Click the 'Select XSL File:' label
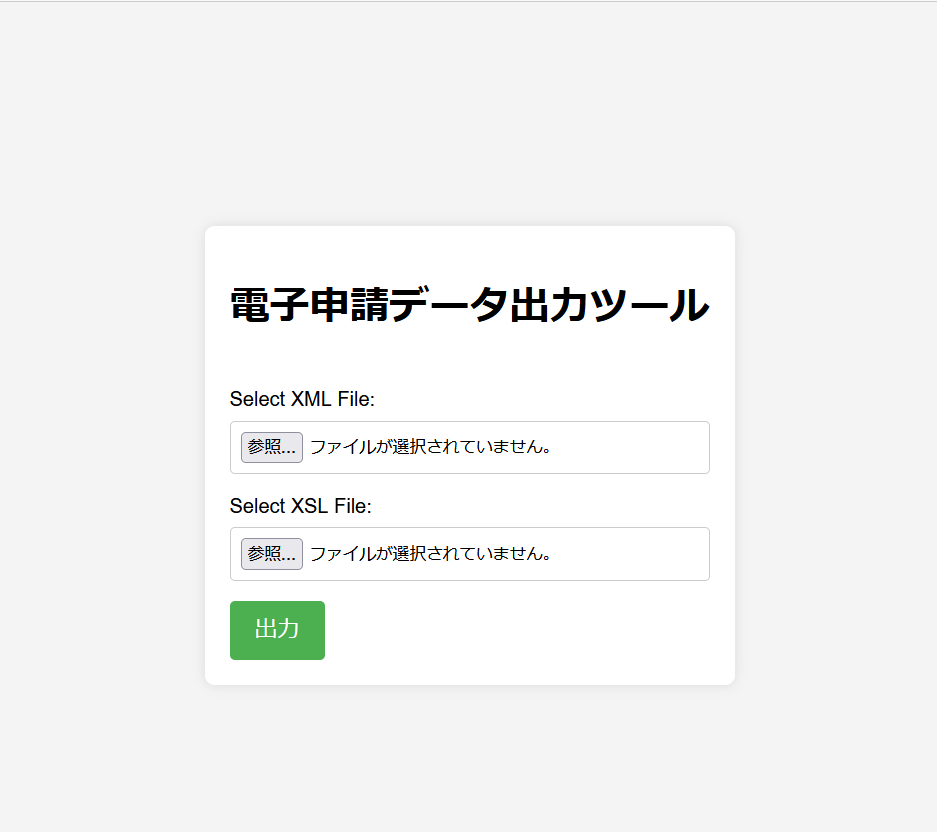Viewport: 937px width, 832px height. click(x=301, y=506)
